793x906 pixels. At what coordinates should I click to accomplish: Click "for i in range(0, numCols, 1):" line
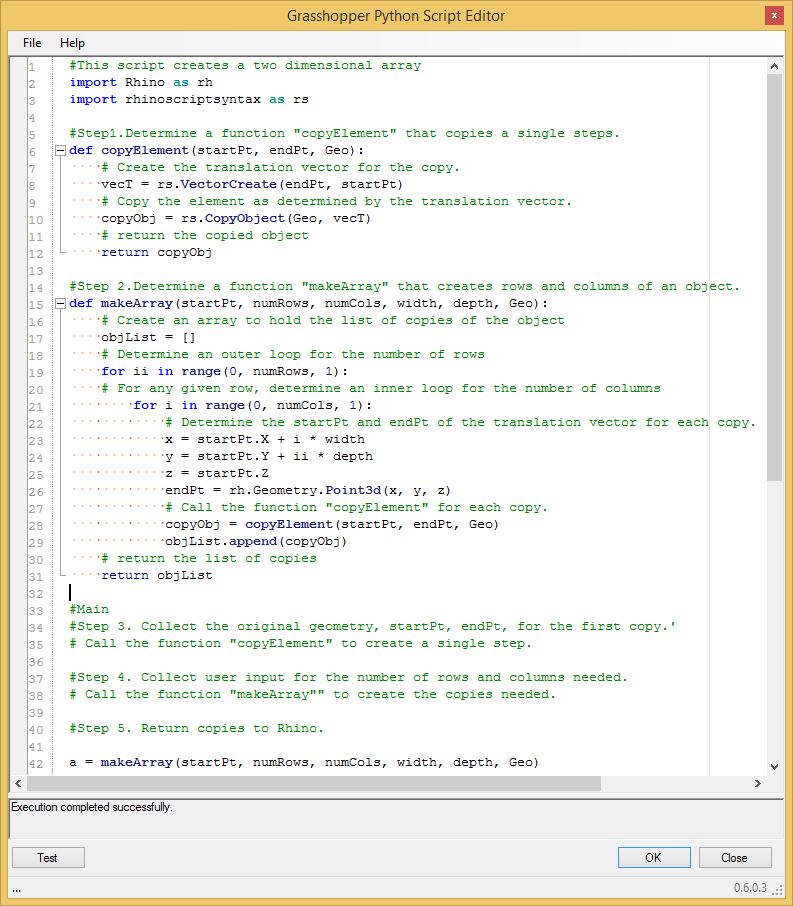coord(253,406)
